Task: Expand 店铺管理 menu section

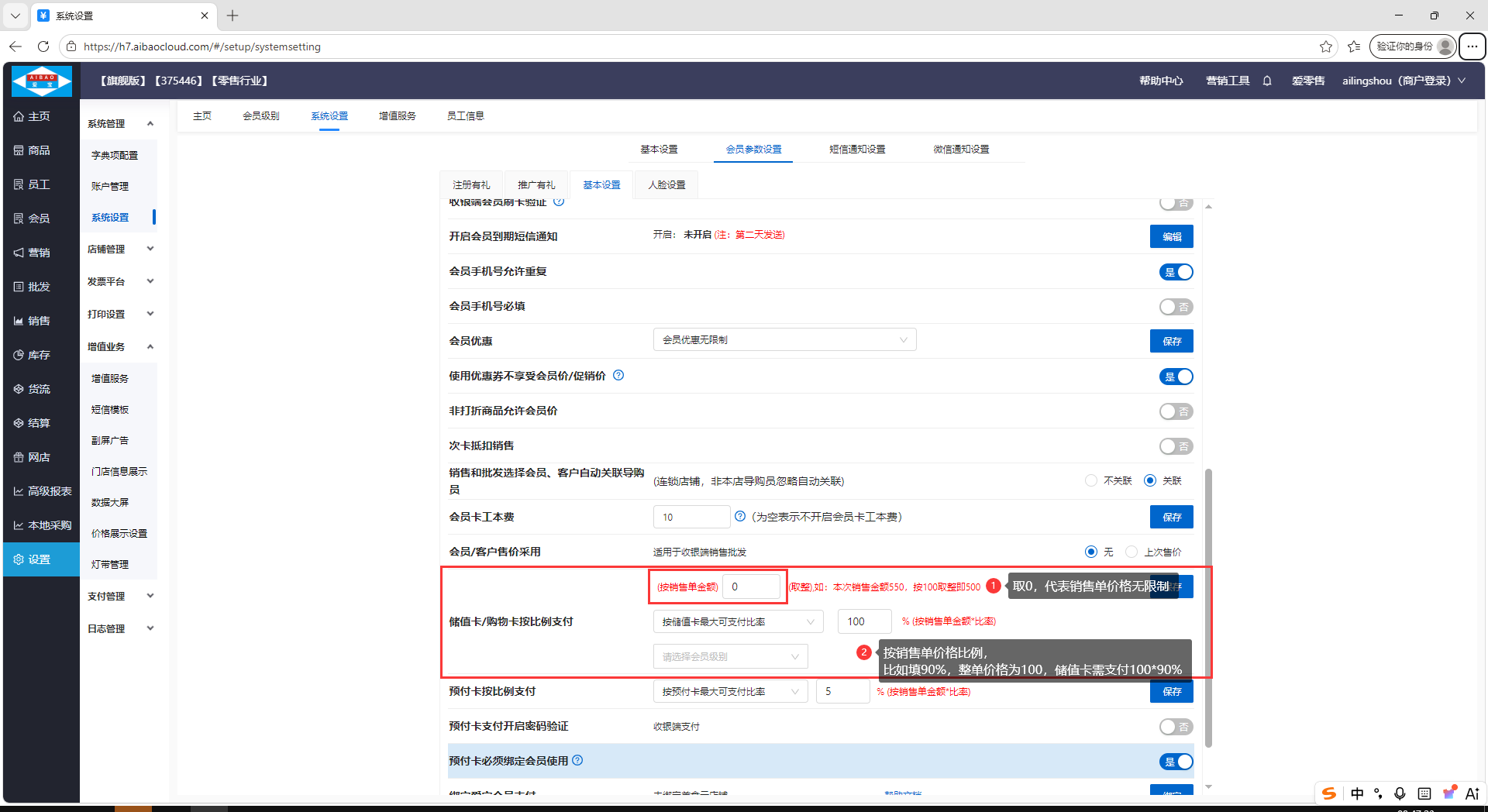Action: click(x=120, y=249)
